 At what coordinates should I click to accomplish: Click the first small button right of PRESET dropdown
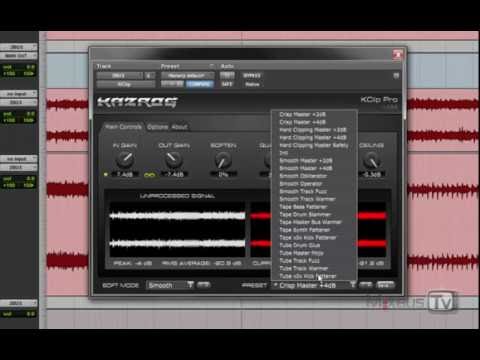point(366,285)
